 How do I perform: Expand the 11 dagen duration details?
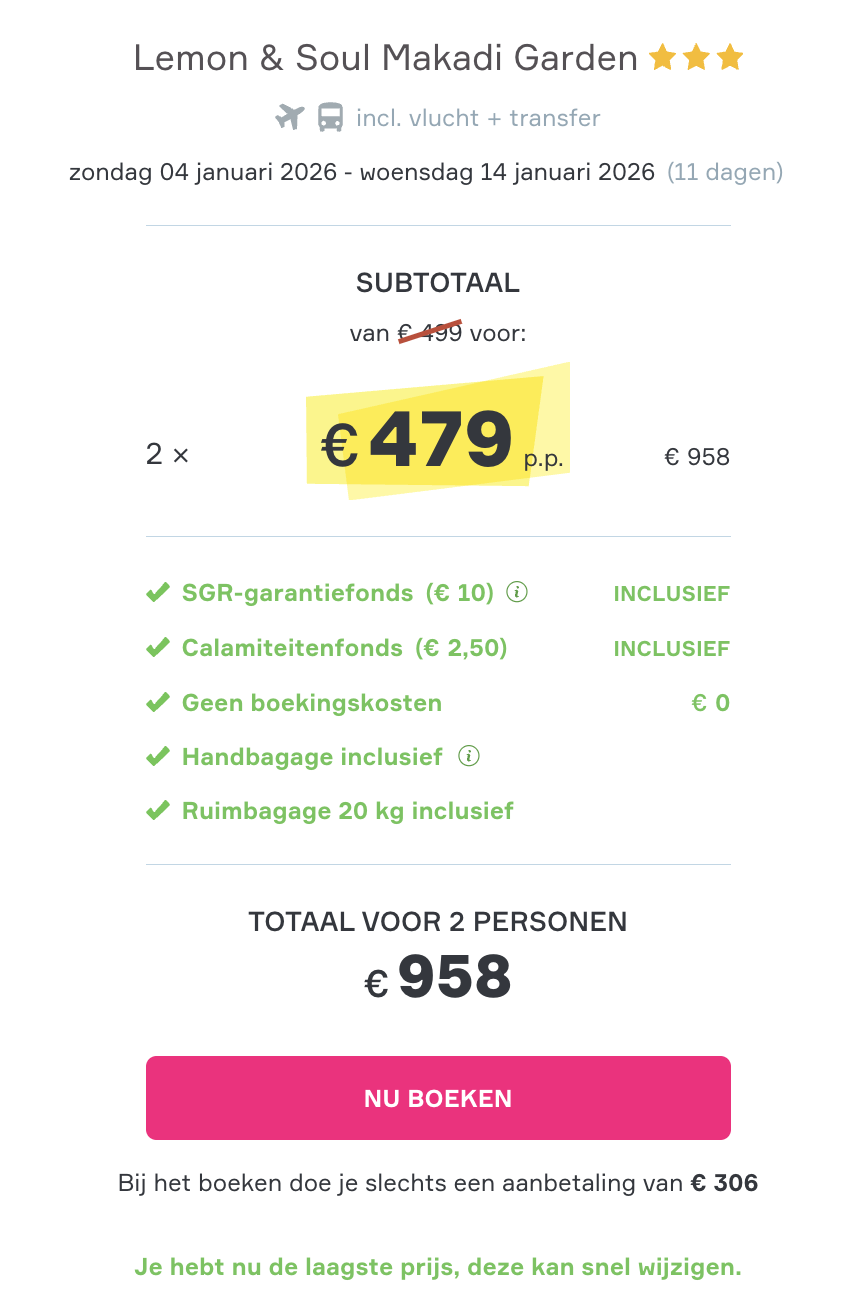(726, 172)
